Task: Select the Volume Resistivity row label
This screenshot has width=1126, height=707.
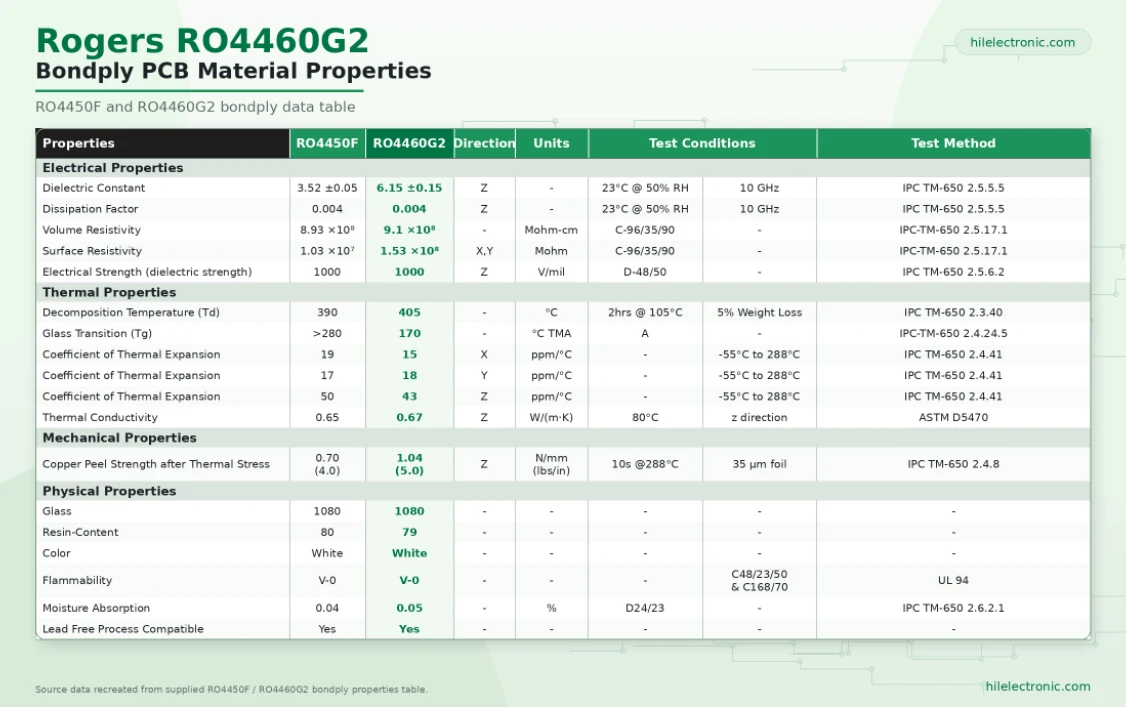Action: 91,230
